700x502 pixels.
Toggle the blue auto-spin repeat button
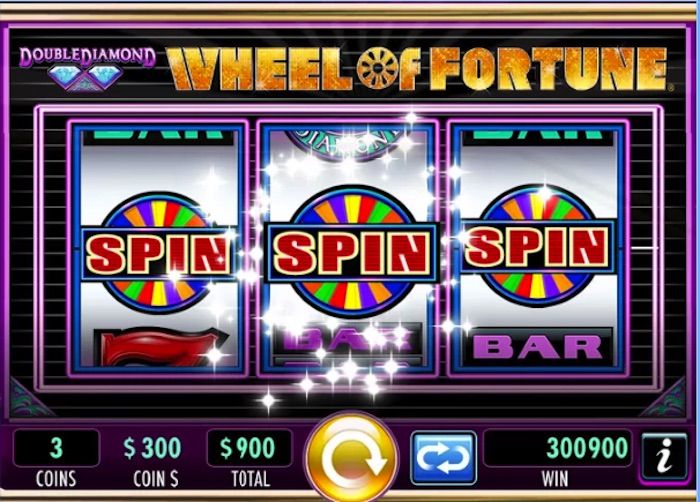click(443, 458)
